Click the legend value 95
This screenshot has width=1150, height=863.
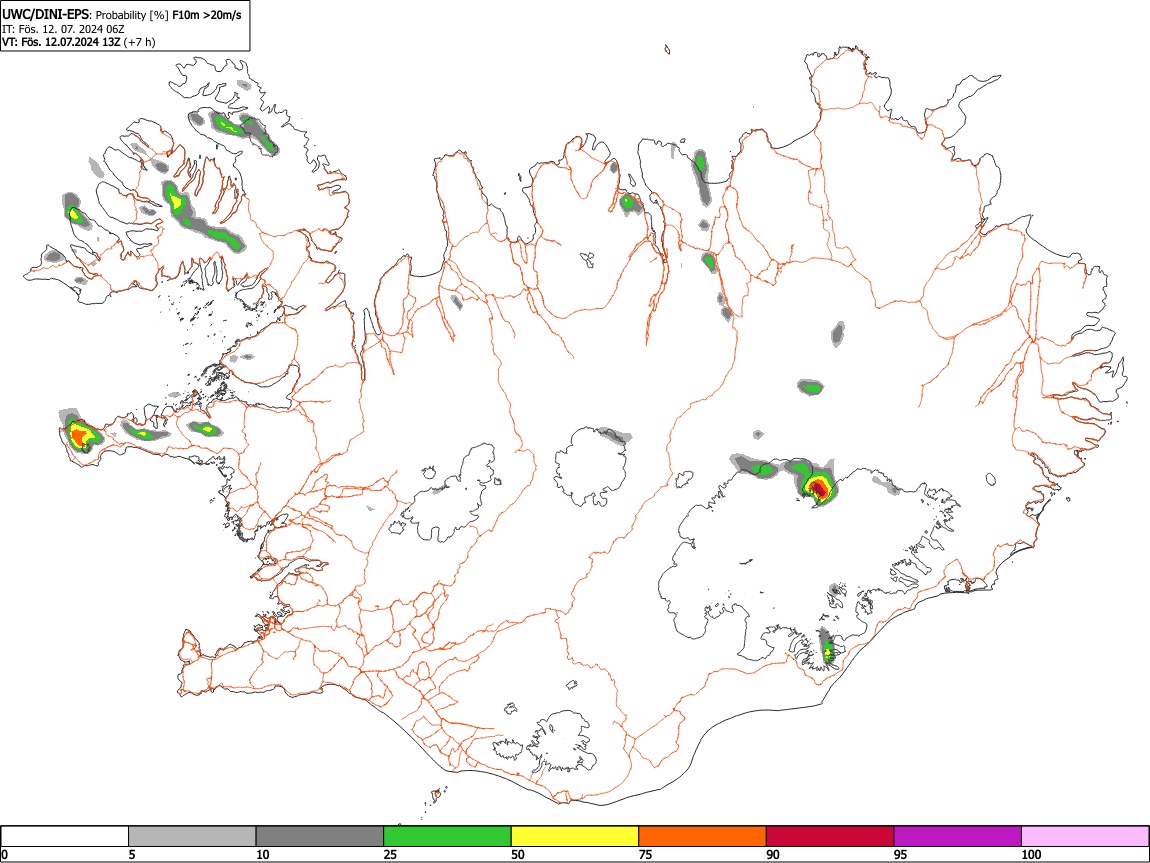click(x=901, y=855)
